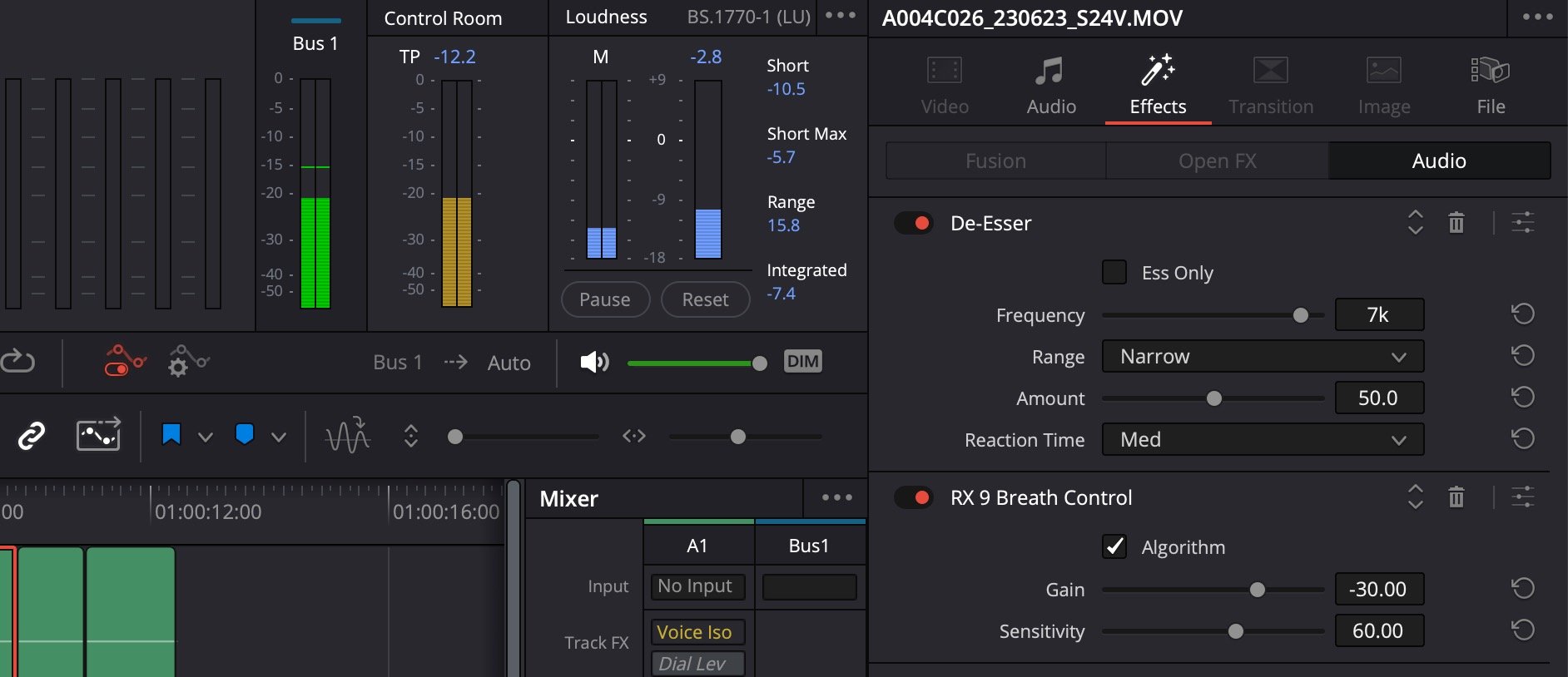Image resolution: width=1568 pixels, height=677 pixels.
Task: Toggle the red automation icon
Action: pos(124,361)
